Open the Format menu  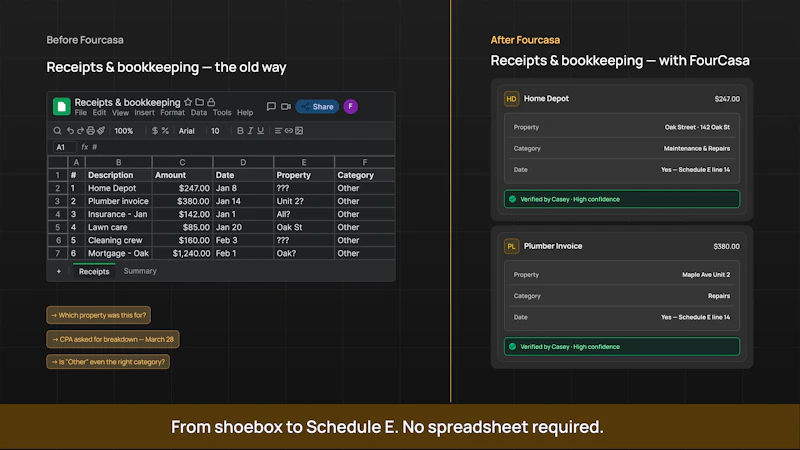[x=172, y=113]
